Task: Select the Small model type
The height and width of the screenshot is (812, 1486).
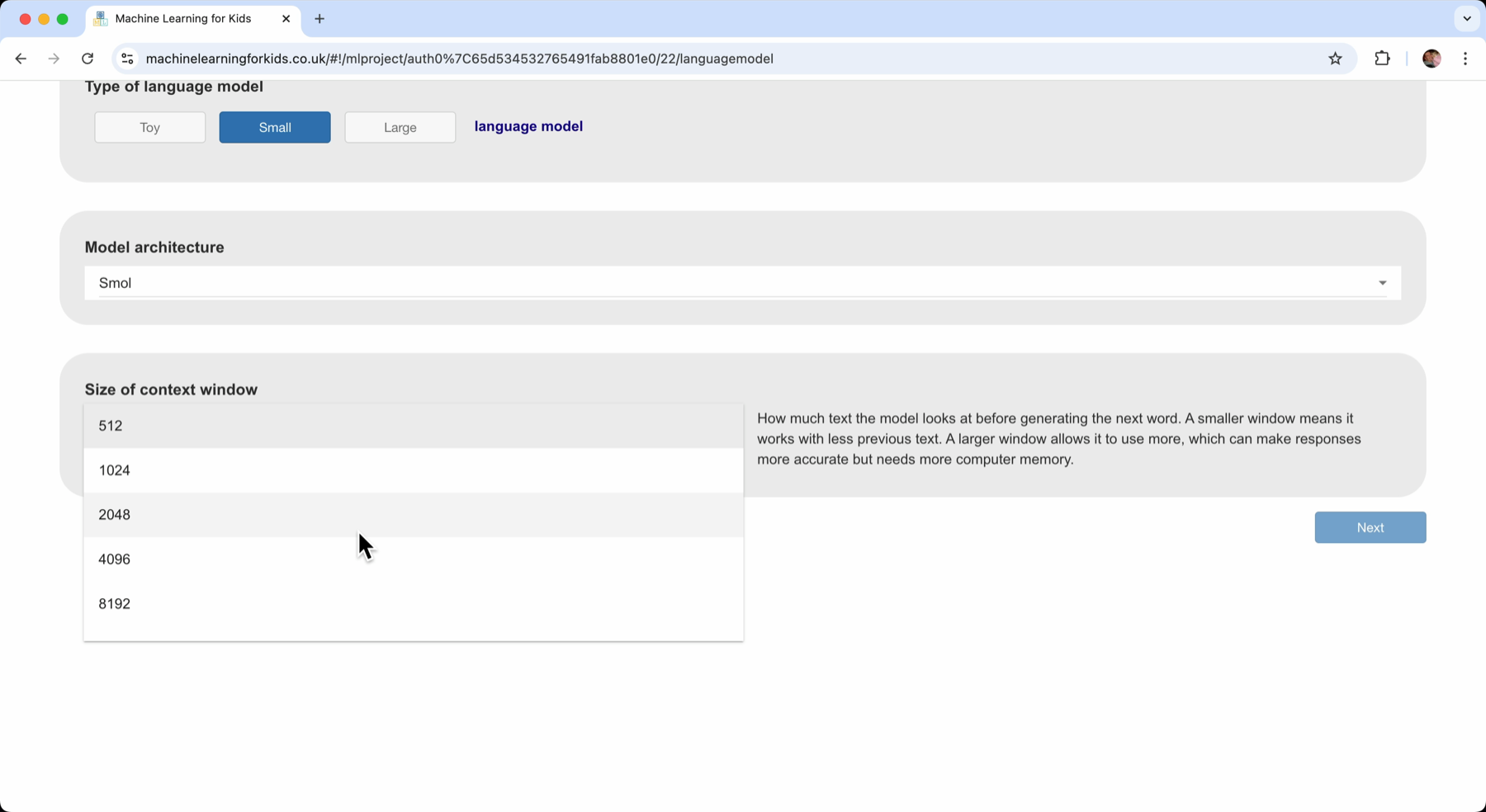Action: (x=275, y=127)
